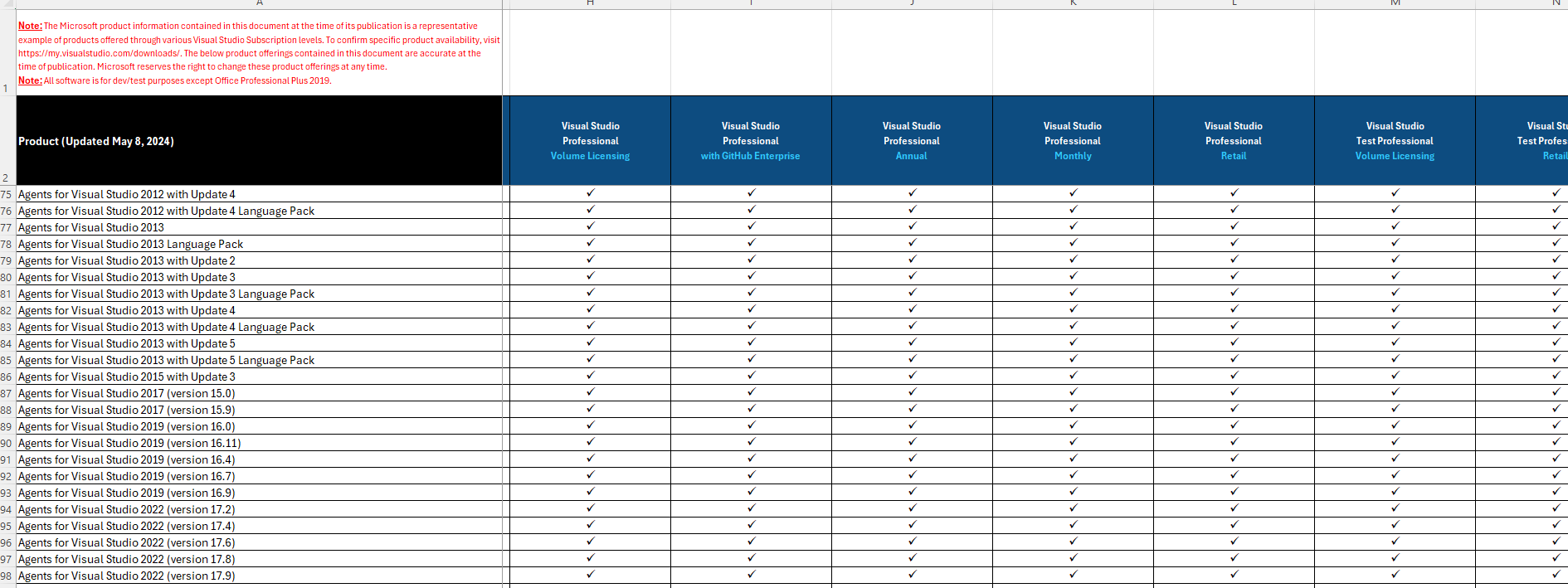Select Agents for Visual Studio 2012 Update 4 Language Pack
Screen dimensions: 1568x588
click(259, 211)
